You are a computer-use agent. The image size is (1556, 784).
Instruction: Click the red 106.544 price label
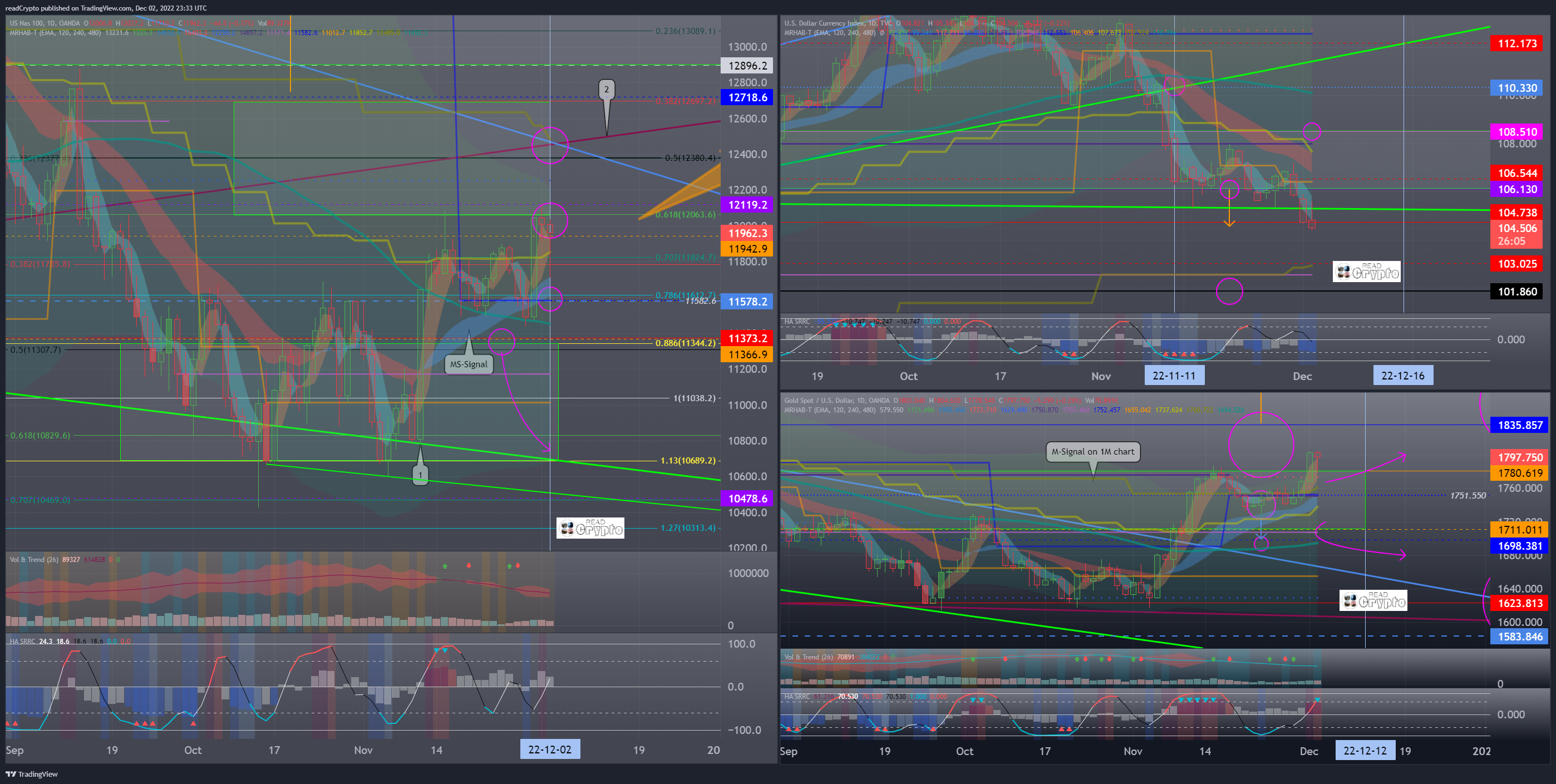(1516, 174)
